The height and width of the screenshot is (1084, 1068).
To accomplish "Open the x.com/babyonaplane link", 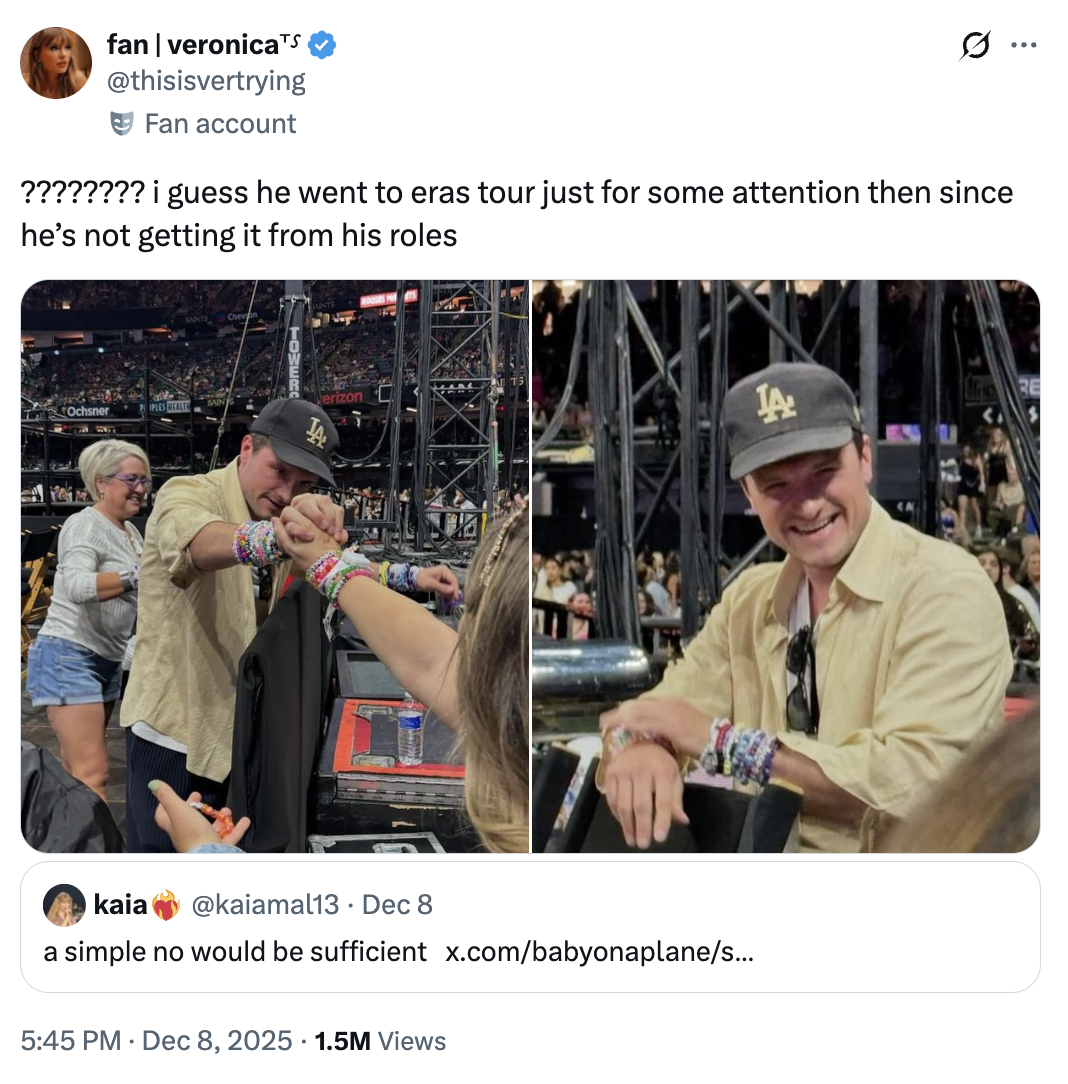I will click(598, 951).
